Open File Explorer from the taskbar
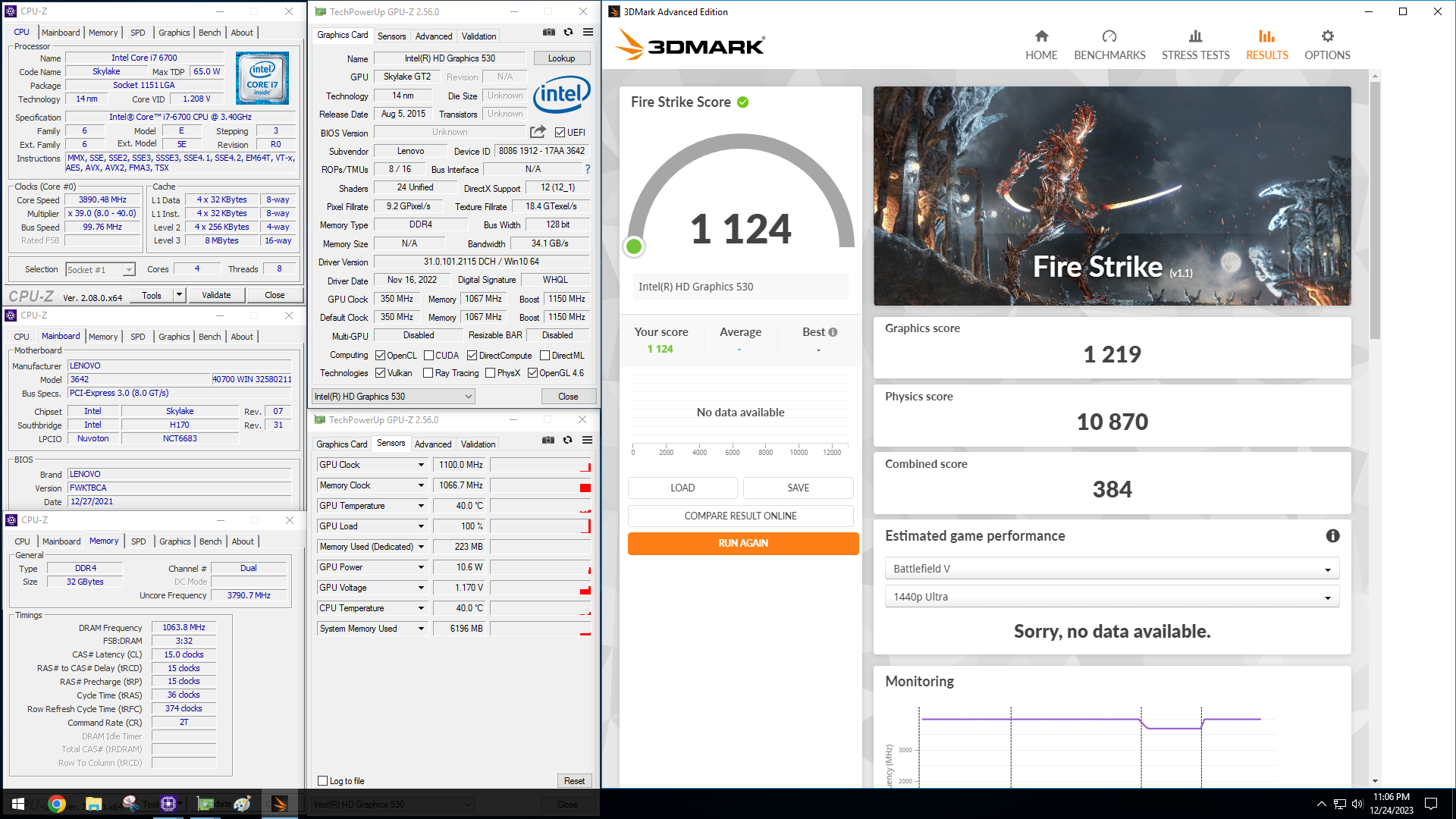 (x=93, y=804)
